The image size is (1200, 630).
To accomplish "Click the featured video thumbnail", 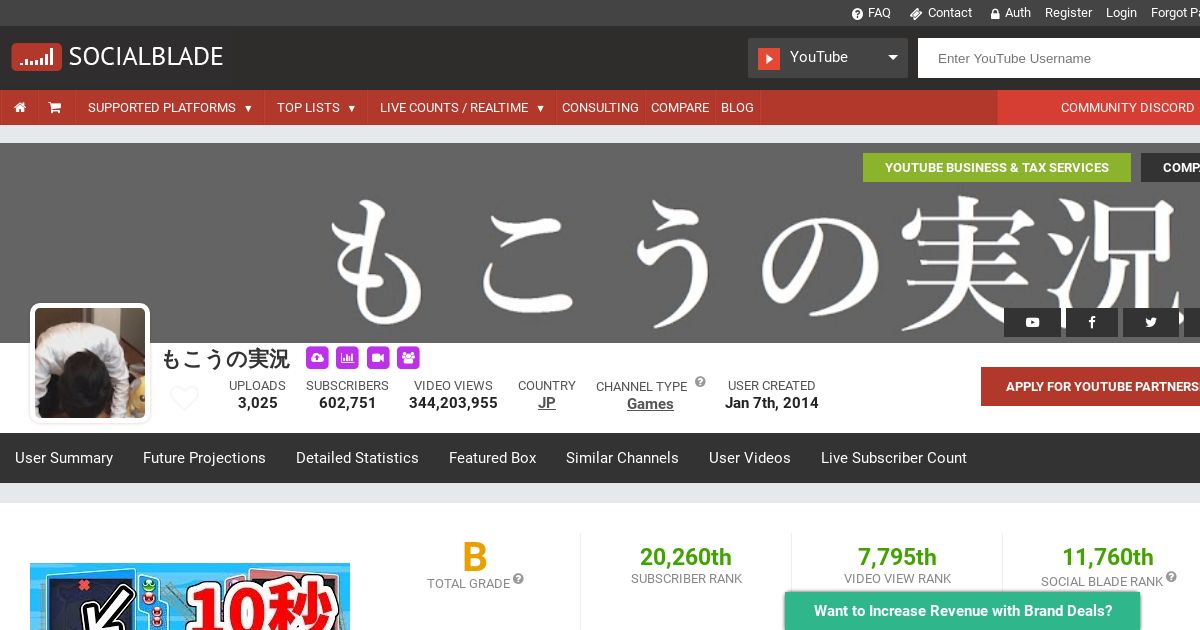I will [x=190, y=597].
